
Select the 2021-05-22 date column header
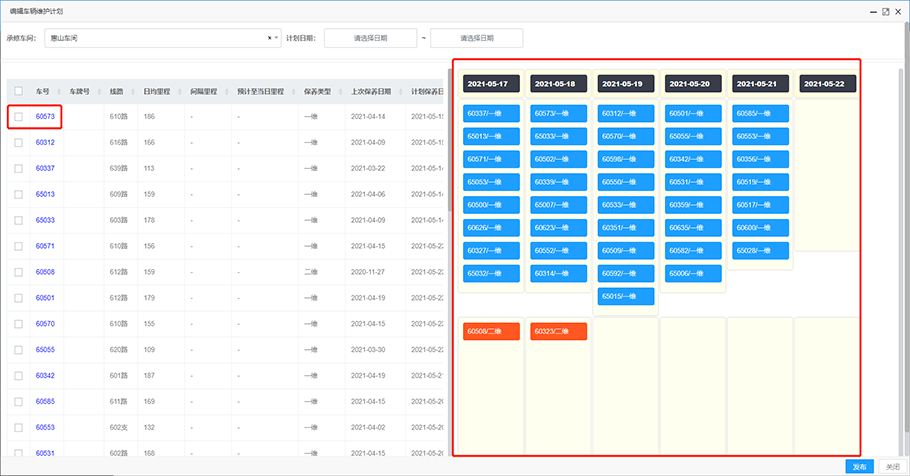click(824, 84)
